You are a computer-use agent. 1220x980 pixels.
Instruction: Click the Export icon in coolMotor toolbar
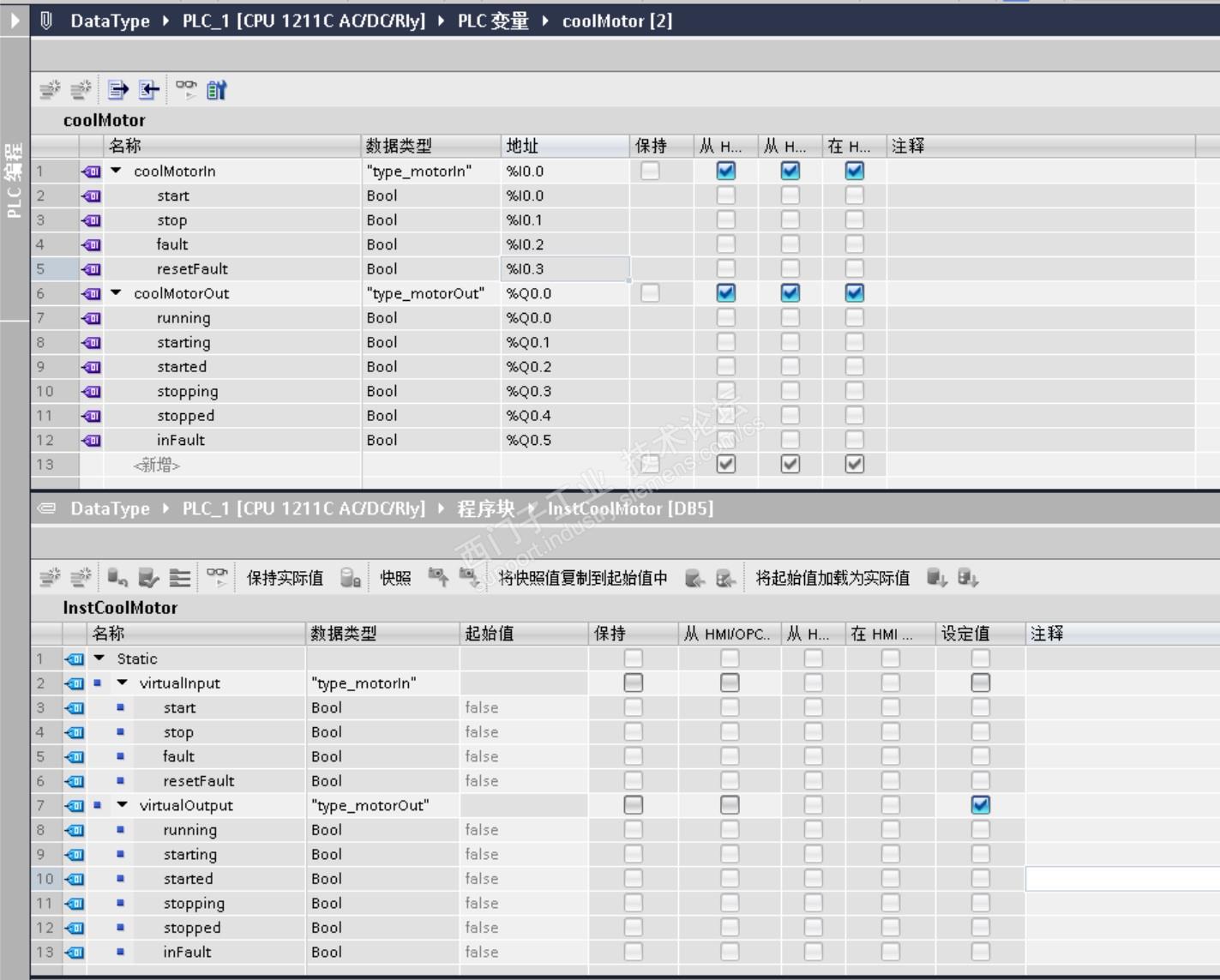pyautogui.click(x=118, y=89)
